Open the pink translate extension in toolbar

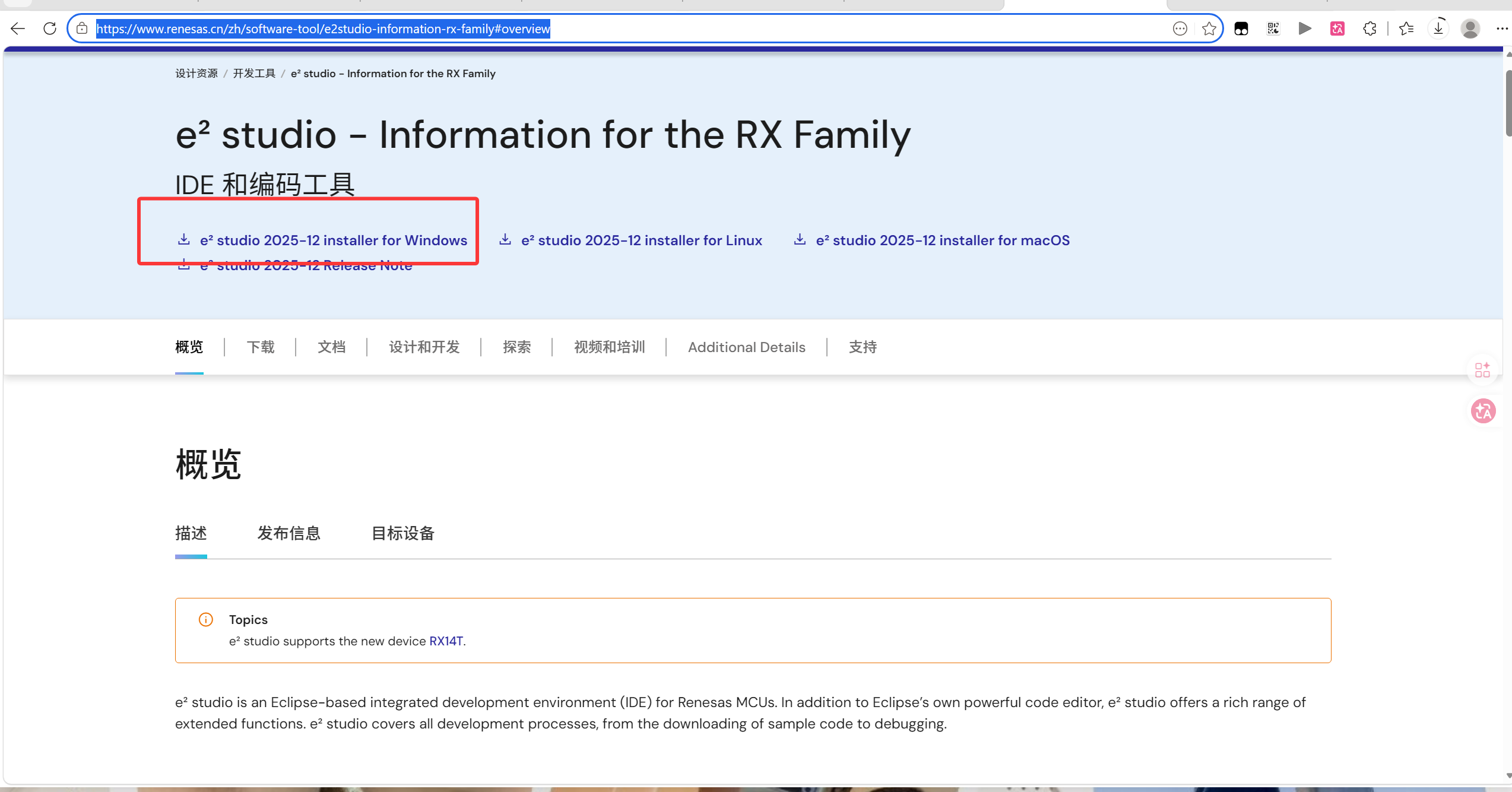pyautogui.click(x=1337, y=28)
